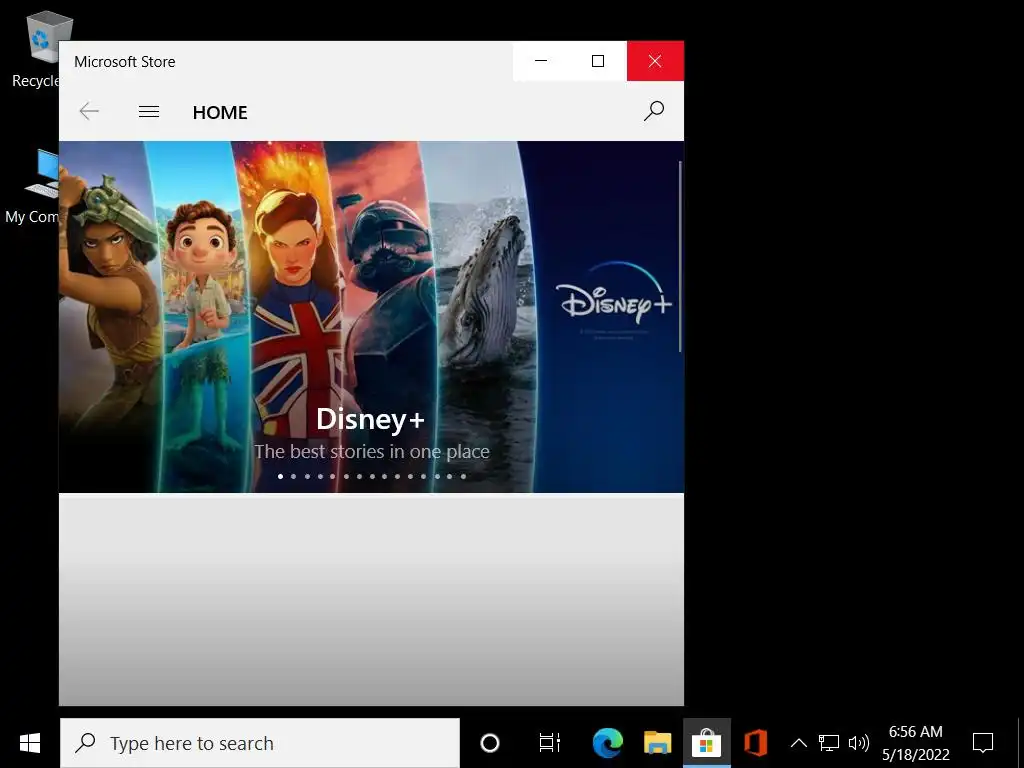Open the clock showing 6:56 AM

pos(916,743)
